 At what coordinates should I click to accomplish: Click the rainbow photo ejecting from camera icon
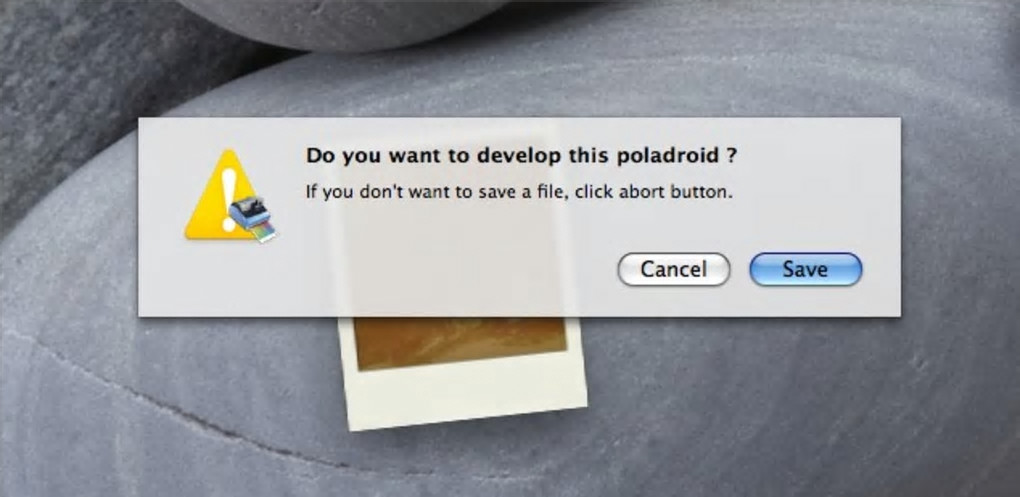tap(265, 232)
